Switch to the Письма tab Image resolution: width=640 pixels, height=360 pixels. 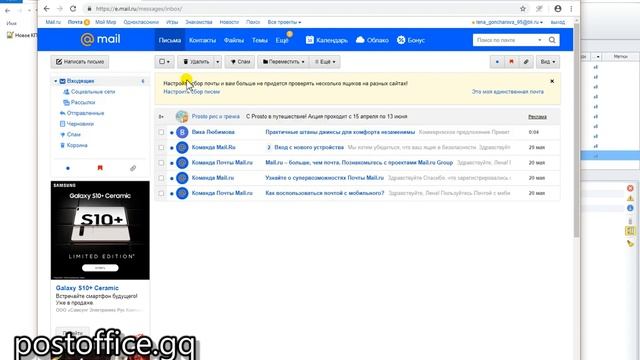170,40
